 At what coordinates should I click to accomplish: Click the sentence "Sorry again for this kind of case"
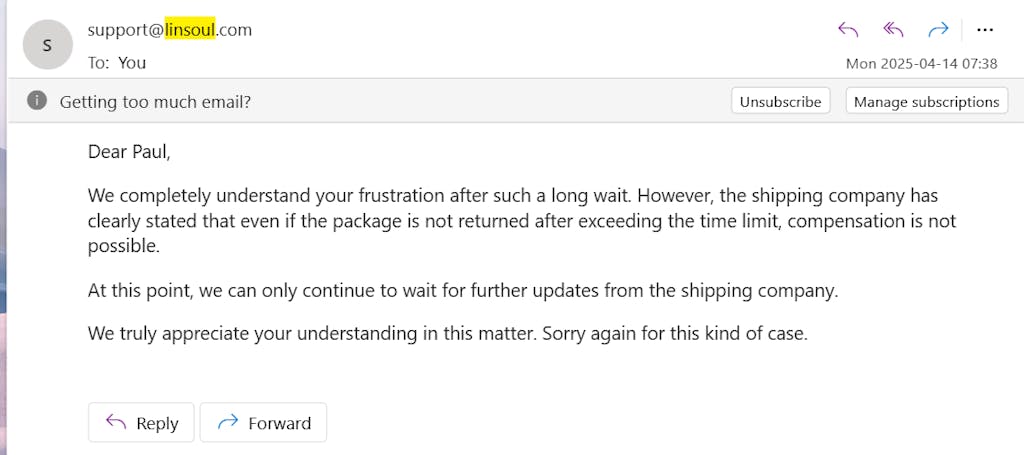[x=675, y=334]
